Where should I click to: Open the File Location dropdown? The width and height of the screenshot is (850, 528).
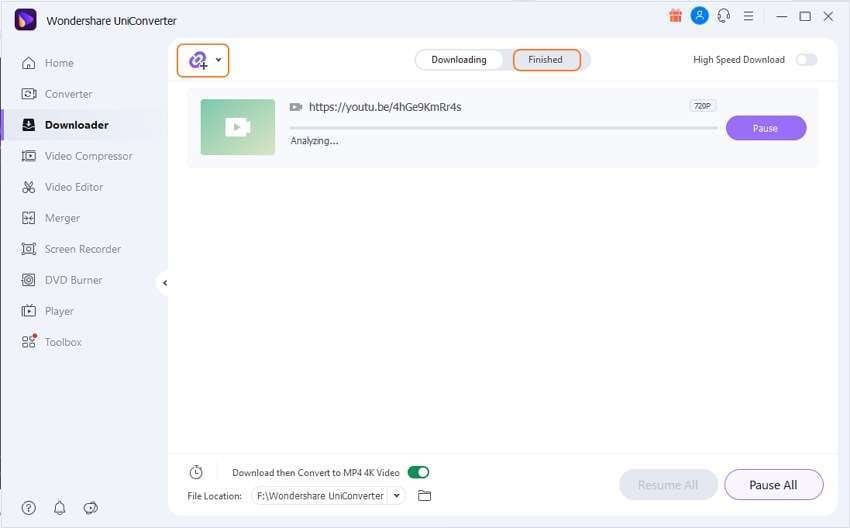tap(397, 495)
